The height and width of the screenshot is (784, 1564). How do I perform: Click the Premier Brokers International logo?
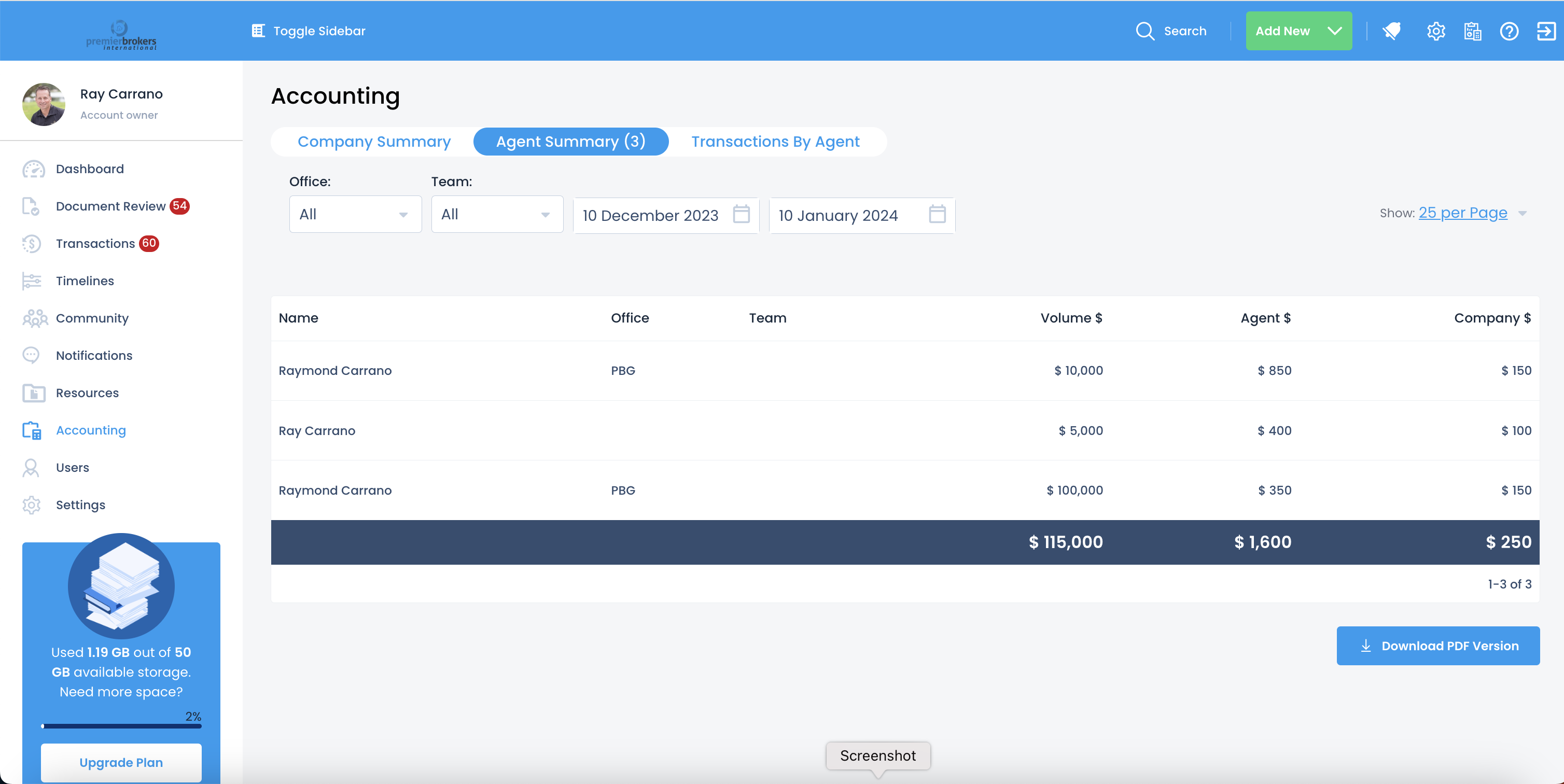tap(121, 35)
